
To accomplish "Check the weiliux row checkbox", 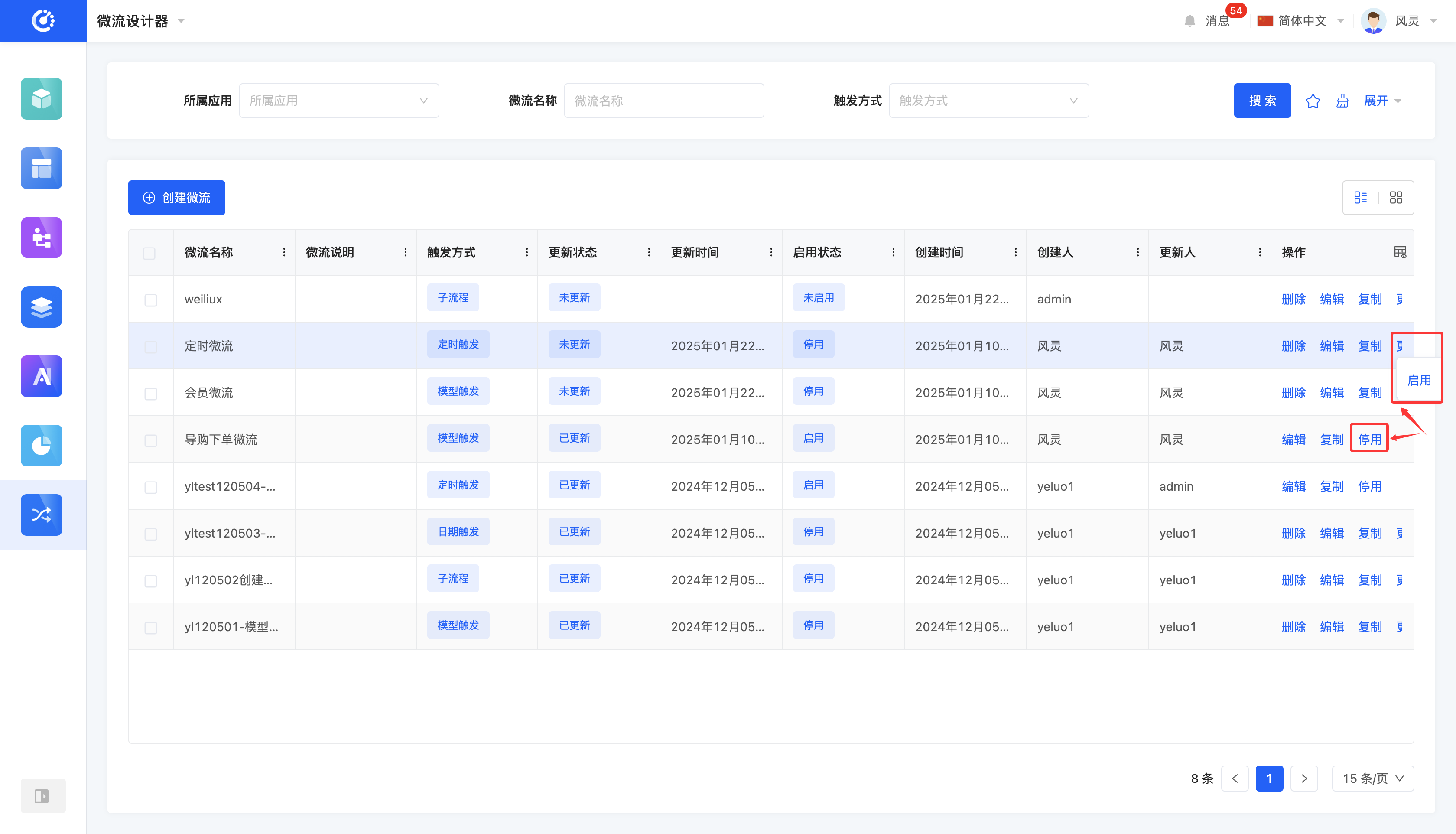I will (150, 300).
